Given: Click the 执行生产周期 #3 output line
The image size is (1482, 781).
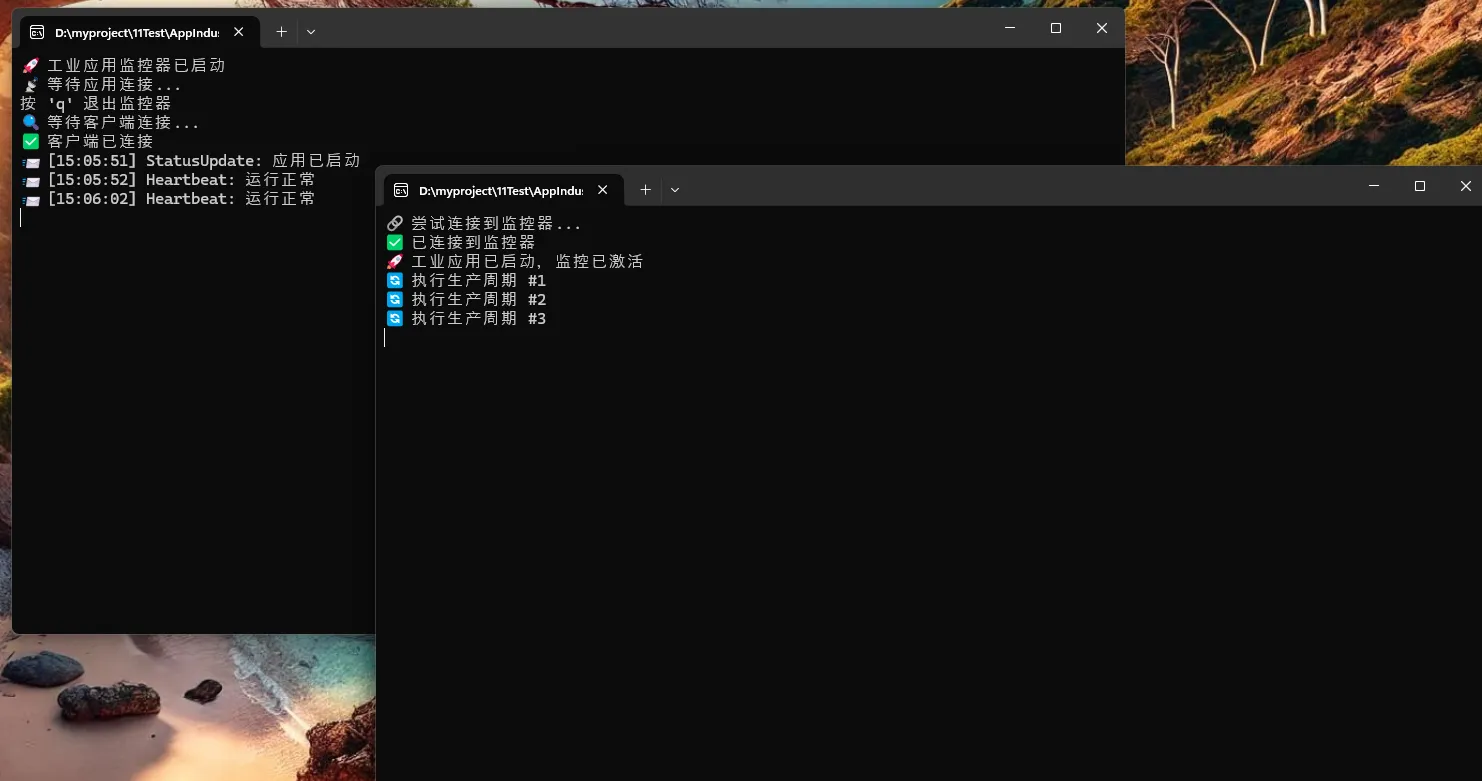Looking at the screenshot, I should [478, 319].
